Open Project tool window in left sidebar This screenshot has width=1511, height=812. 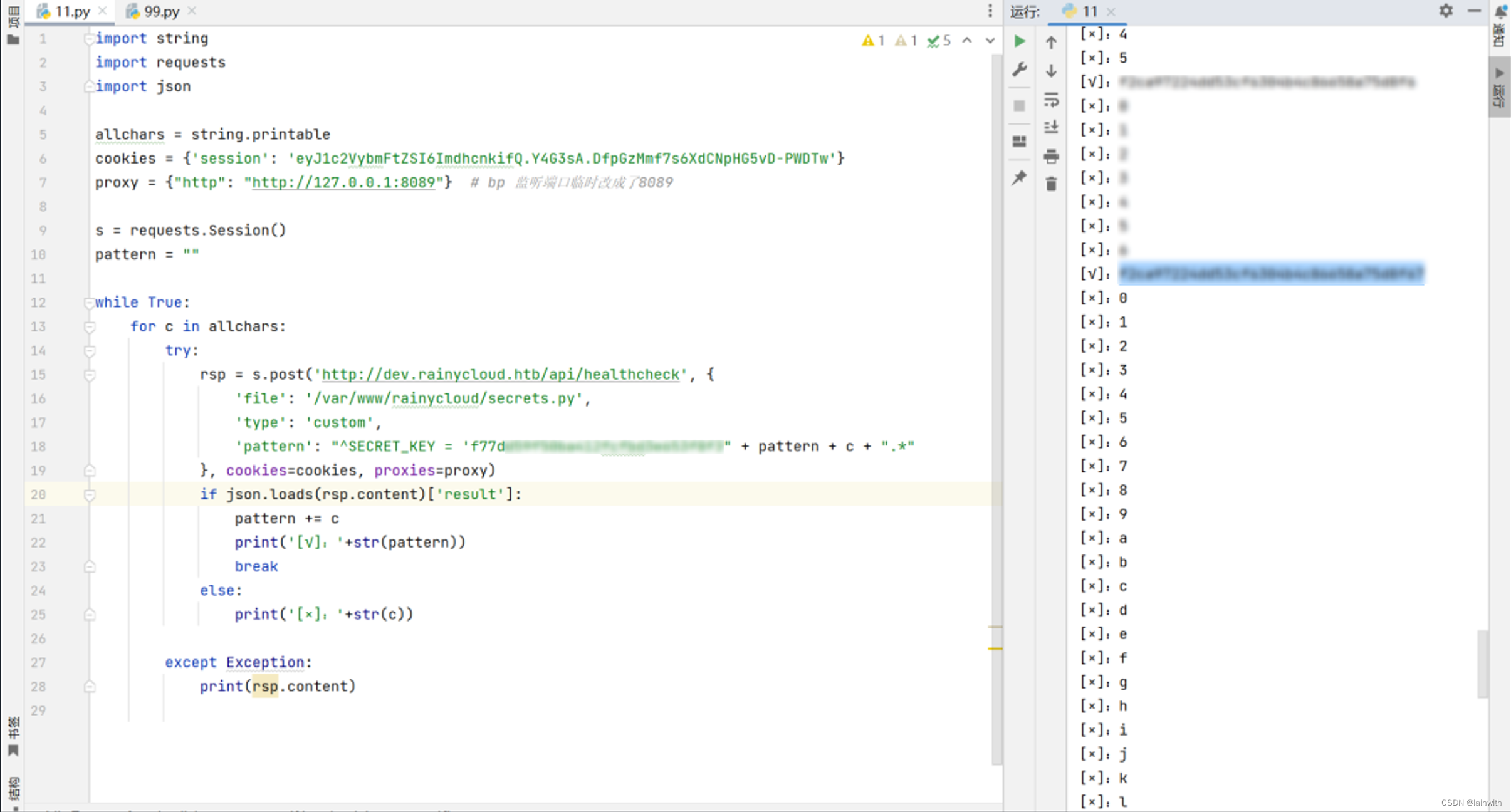coord(13,25)
